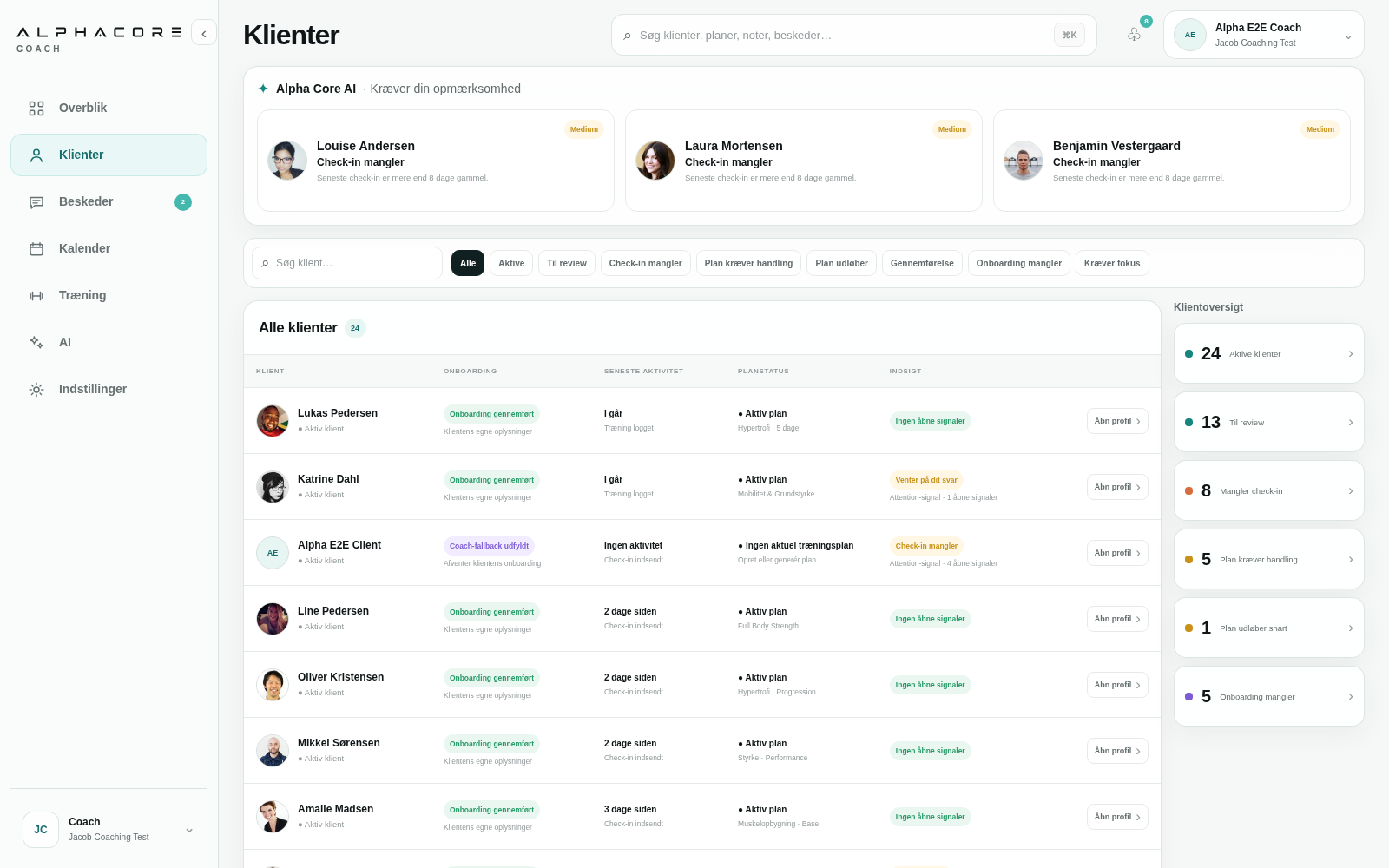Screen dimensions: 1389x868
Task: Filter by Kræver fokus
Action: pyautogui.click(x=1112, y=263)
